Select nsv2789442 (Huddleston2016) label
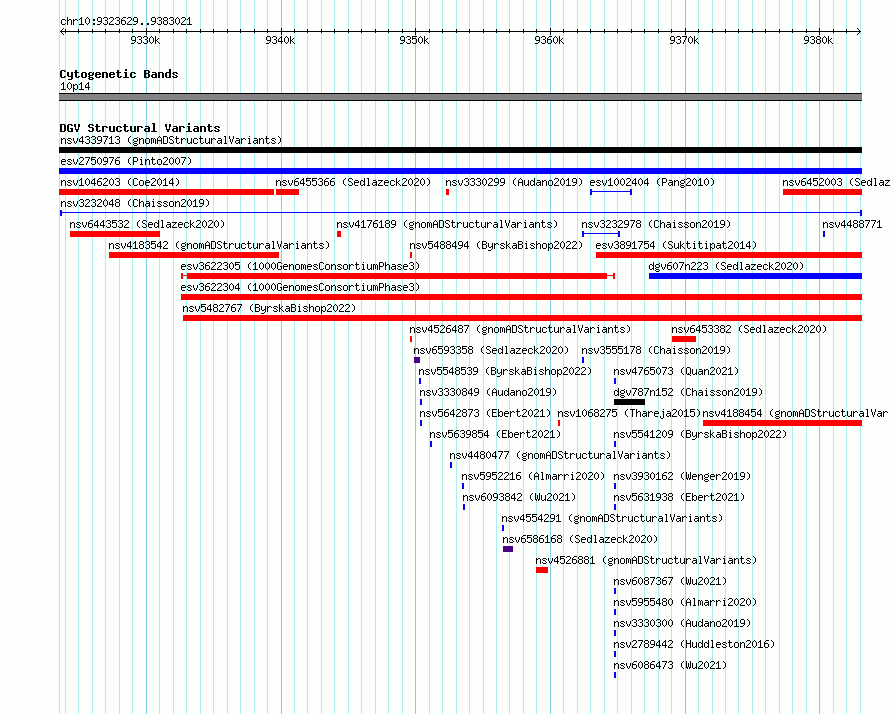Screen dimensions: 890x714 [x=694, y=644]
